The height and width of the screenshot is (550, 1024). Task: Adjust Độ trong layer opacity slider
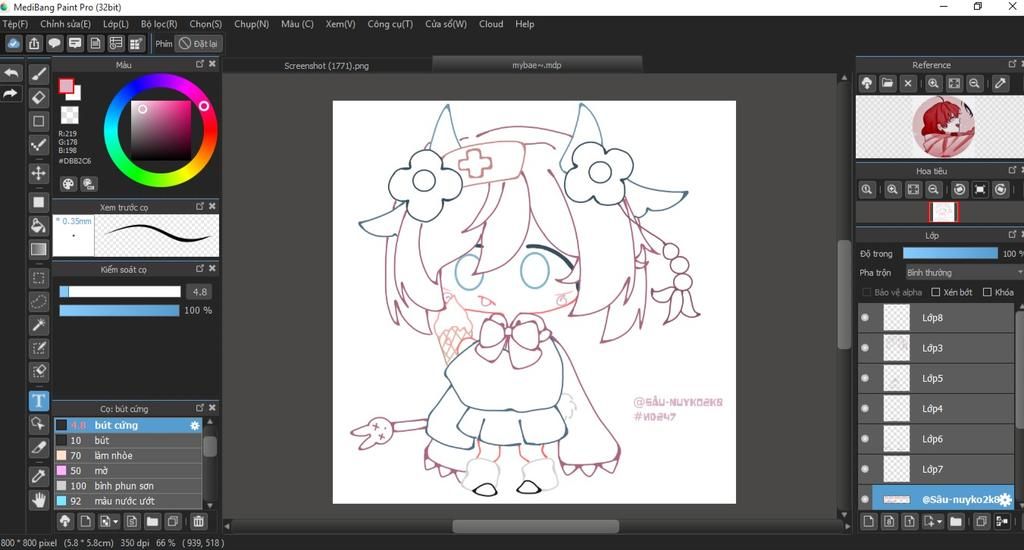(950, 253)
